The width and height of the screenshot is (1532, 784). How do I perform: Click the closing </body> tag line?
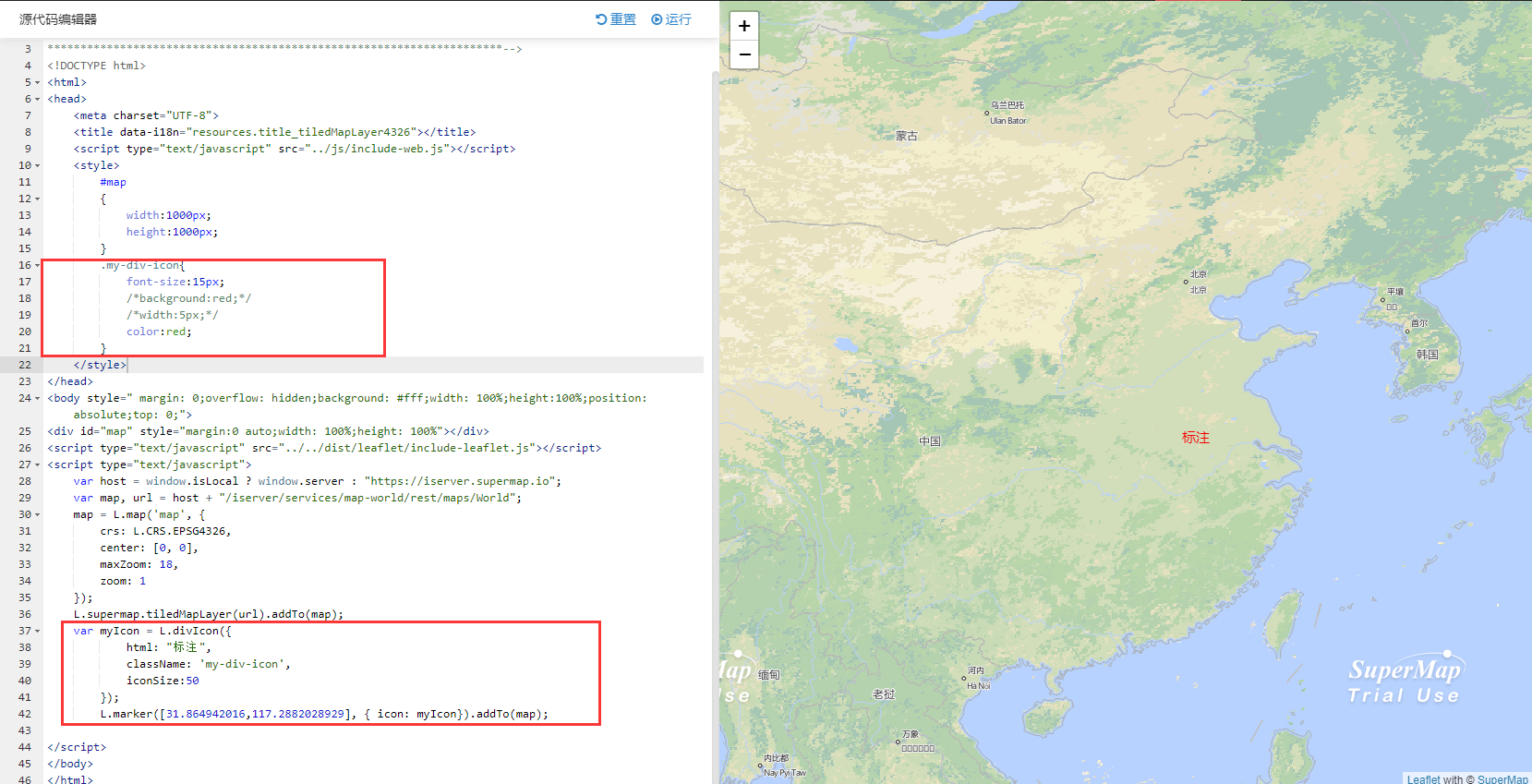pyautogui.click(x=70, y=764)
